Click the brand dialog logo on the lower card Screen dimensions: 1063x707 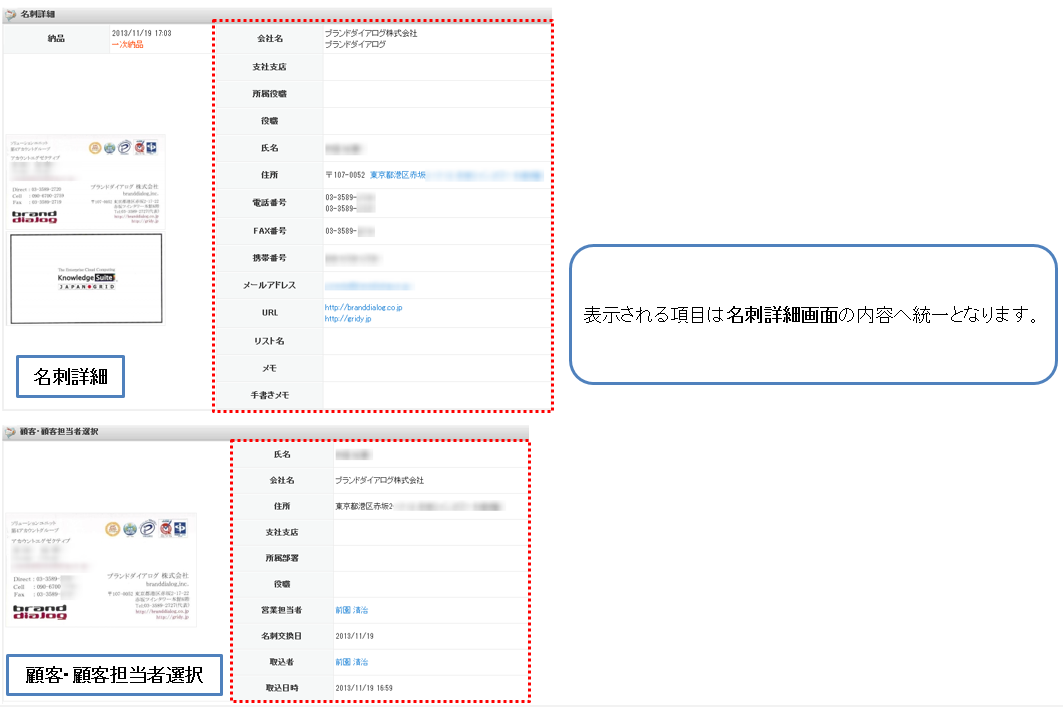coord(38,611)
